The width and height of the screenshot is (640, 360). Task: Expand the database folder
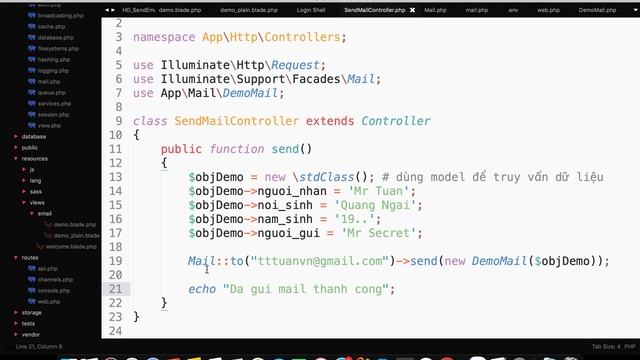coord(16,137)
